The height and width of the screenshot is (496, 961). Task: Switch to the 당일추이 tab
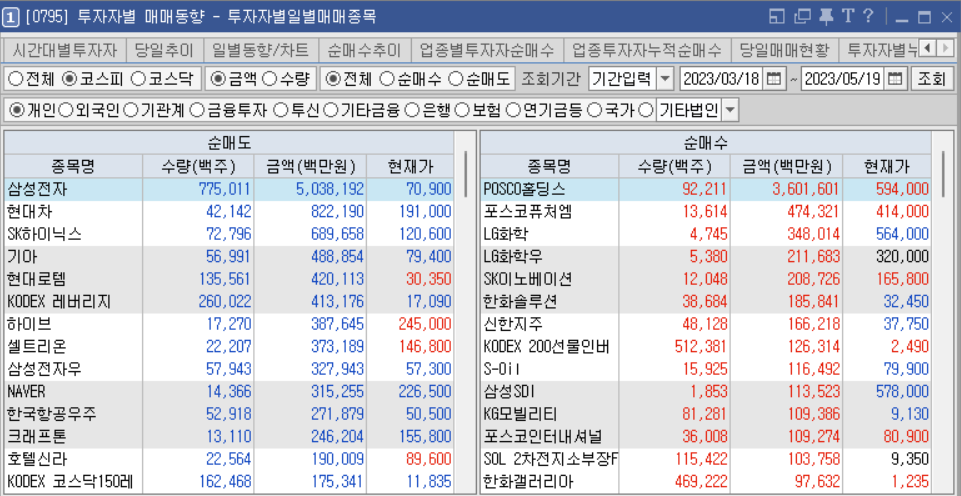click(x=164, y=49)
